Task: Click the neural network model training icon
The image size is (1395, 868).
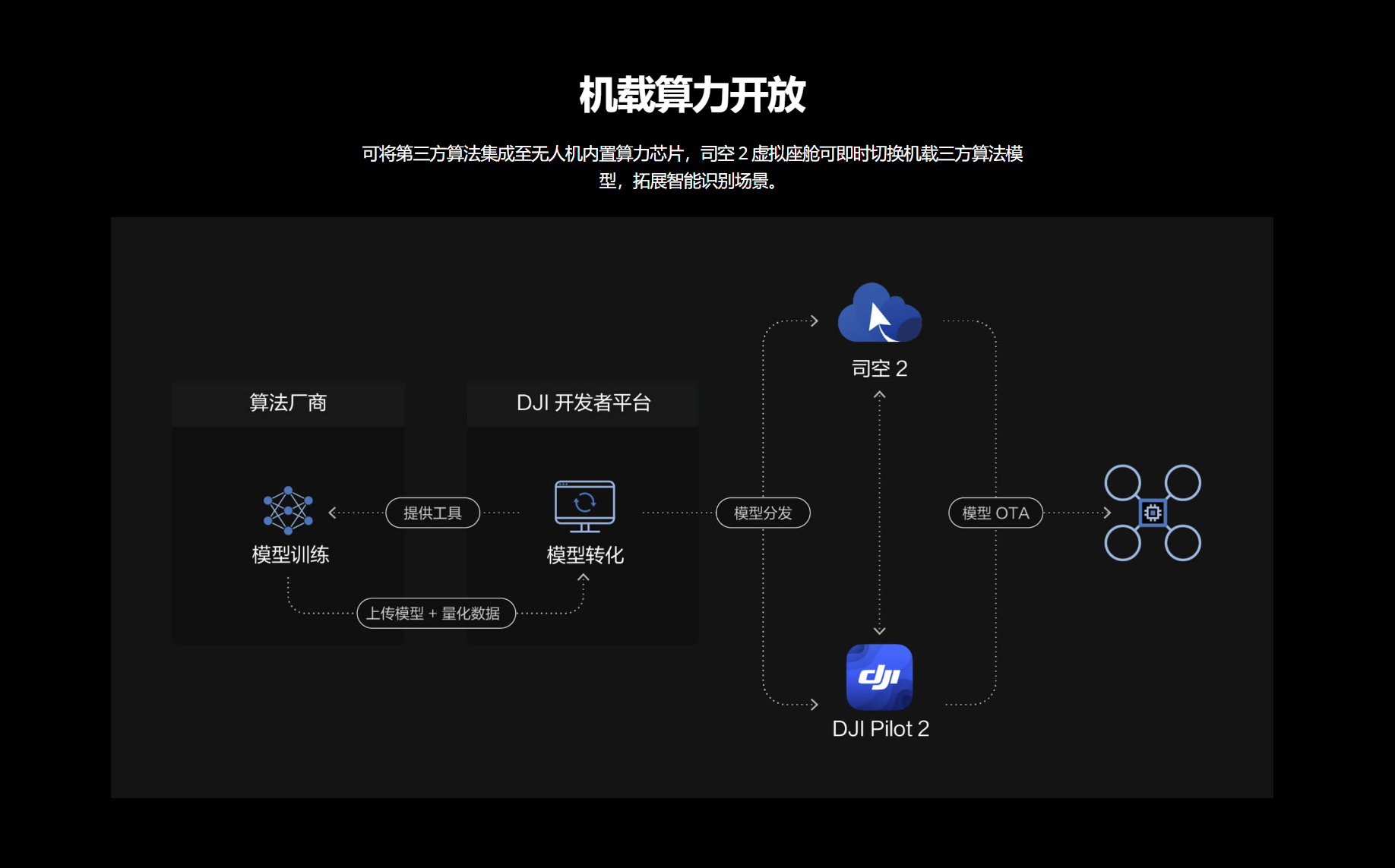Action: pos(288,510)
